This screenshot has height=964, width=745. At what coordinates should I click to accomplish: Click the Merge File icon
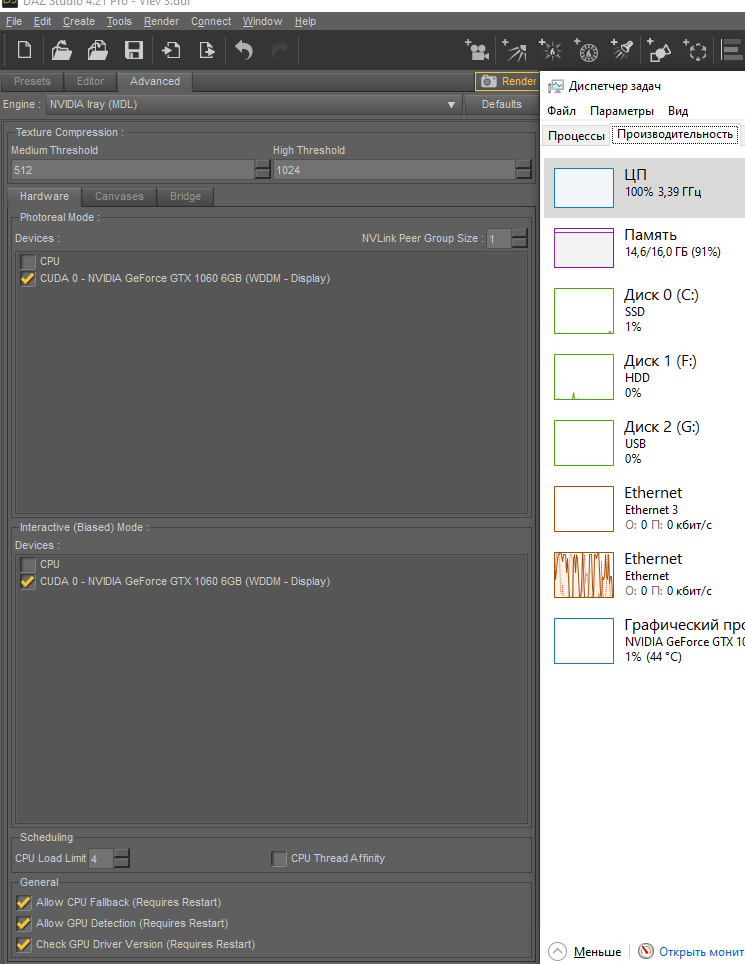coord(98,50)
